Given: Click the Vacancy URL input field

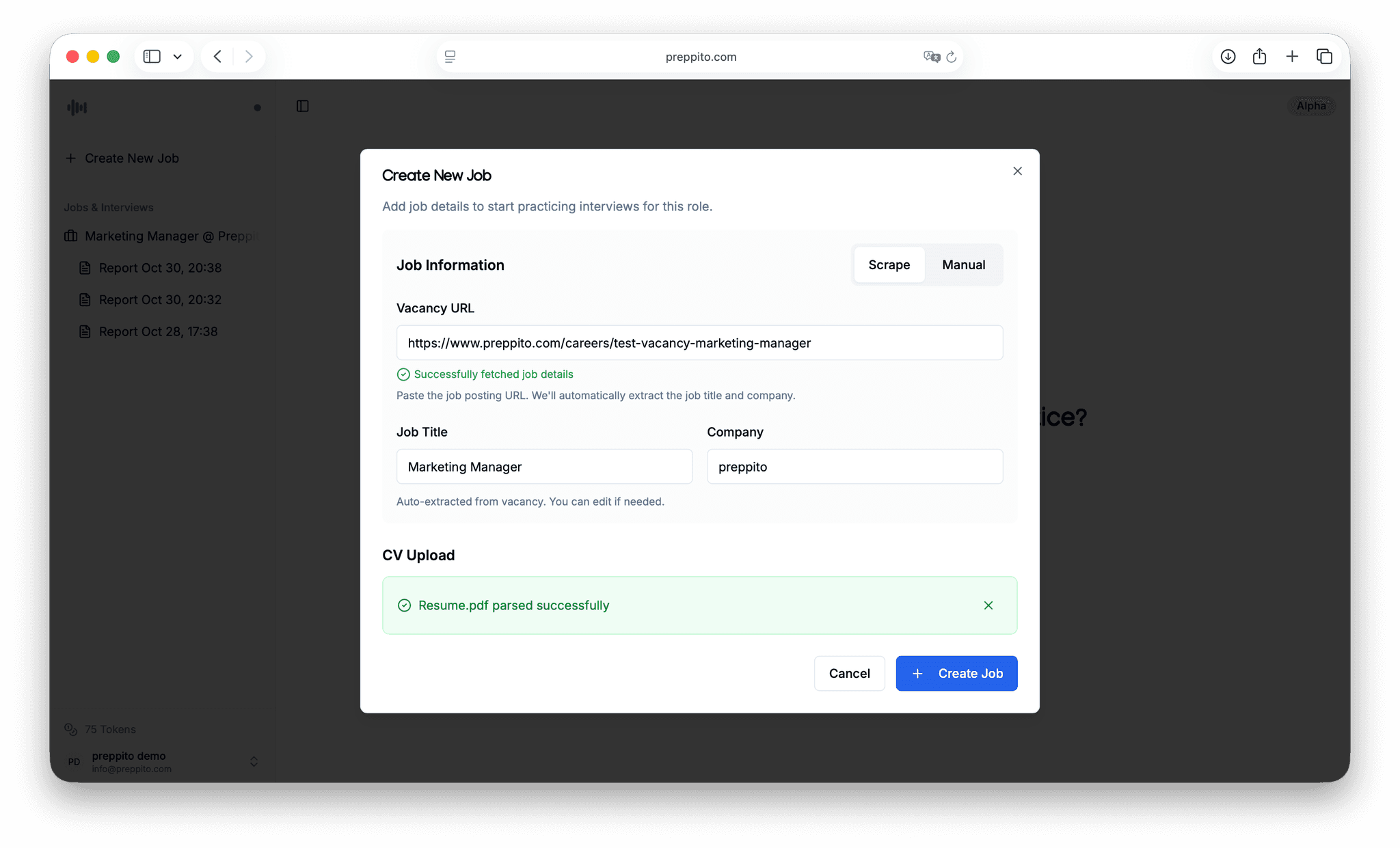Looking at the screenshot, I should point(699,343).
